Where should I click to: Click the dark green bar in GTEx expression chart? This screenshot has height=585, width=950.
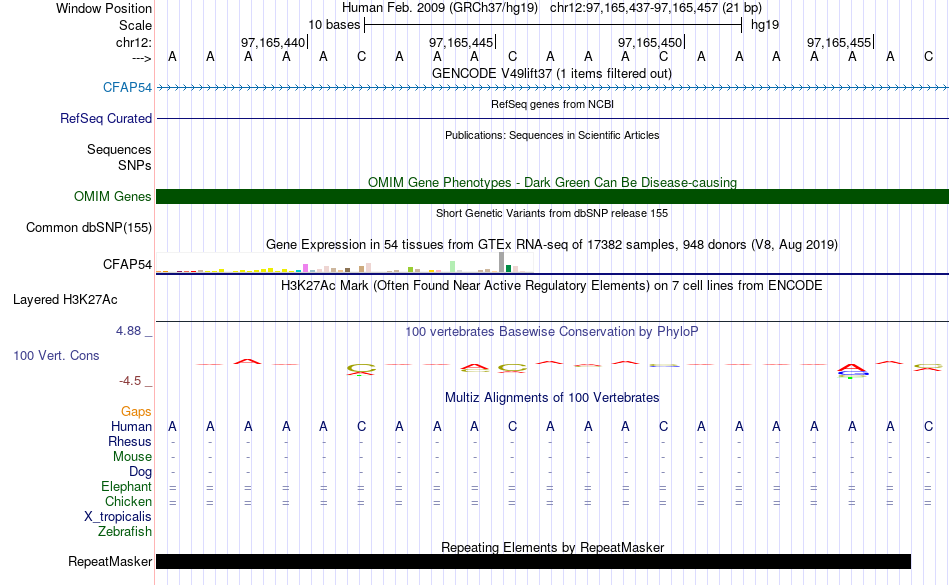tap(508, 269)
